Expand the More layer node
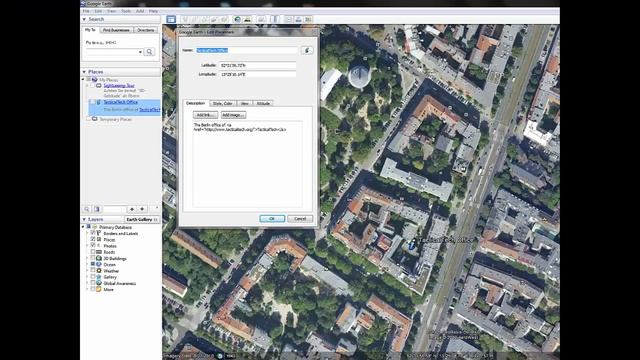Screen dimensions: 640x360 87,289
